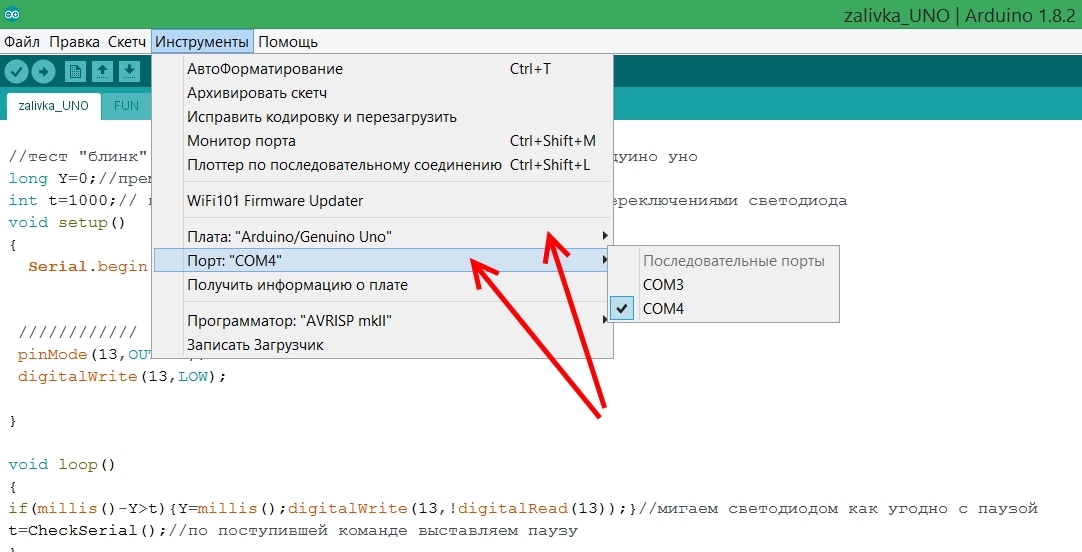Open Монитор порта from Tools menu
1082x552 pixels.
click(x=241, y=141)
